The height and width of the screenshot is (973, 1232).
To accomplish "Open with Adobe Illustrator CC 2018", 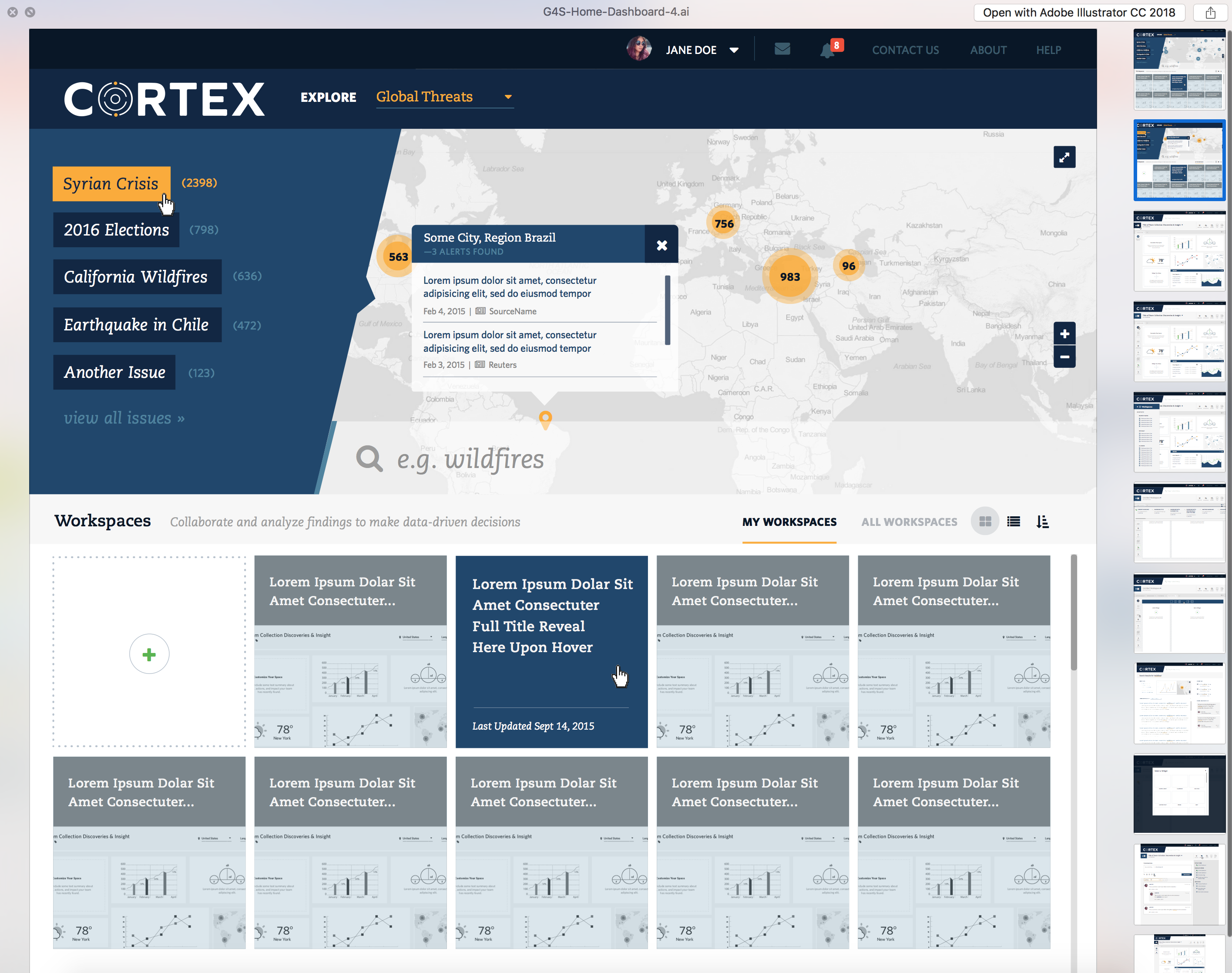I will coord(1079,13).
